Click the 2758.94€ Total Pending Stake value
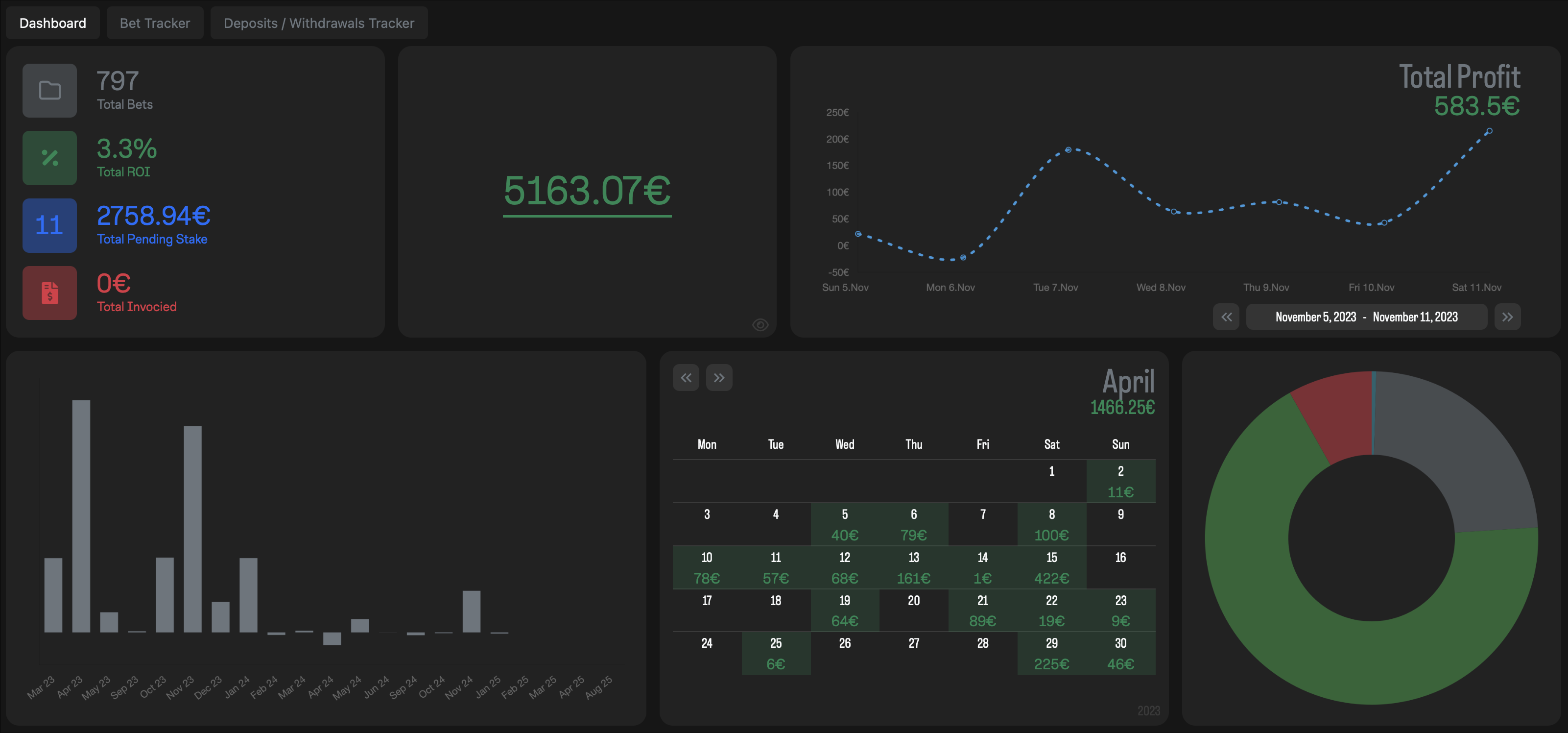Screen dimensions: 1568x733 click(x=153, y=216)
